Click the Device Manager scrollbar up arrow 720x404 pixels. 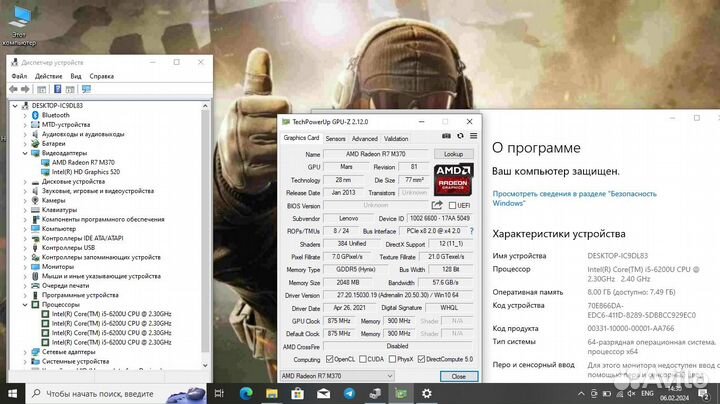tap(205, 106)
